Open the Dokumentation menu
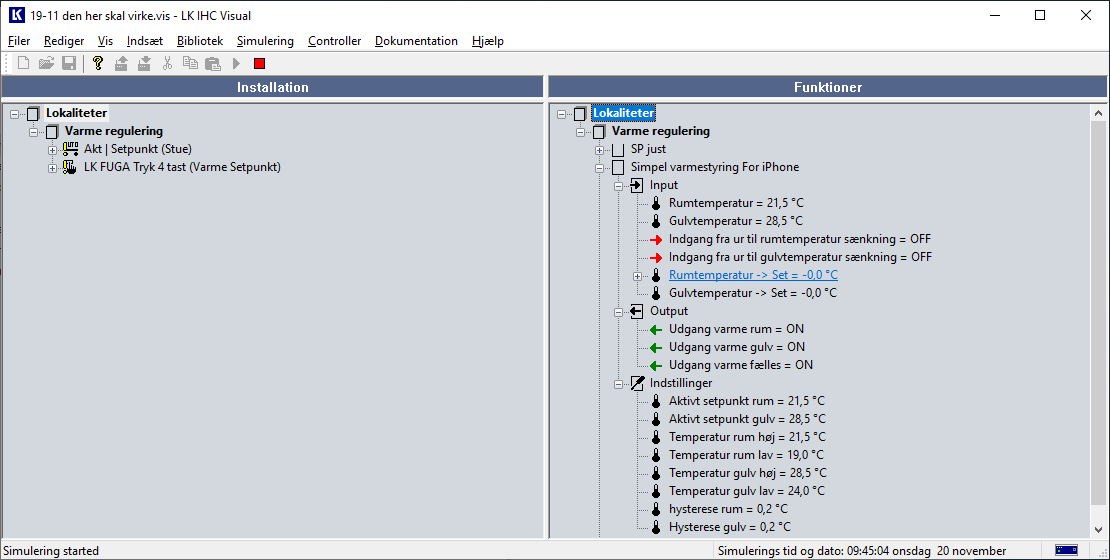The width and height of the screenshot is (1110, 560). [x=416, y=41]
